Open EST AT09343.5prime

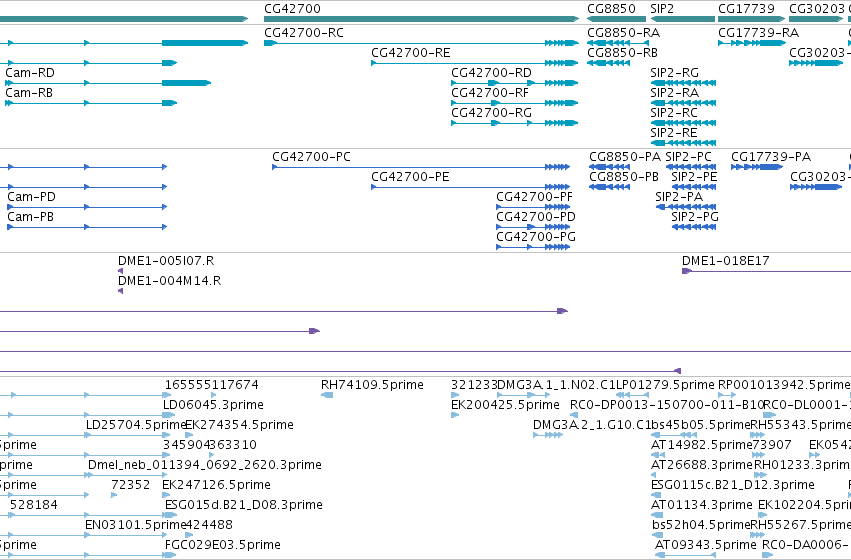706,545
